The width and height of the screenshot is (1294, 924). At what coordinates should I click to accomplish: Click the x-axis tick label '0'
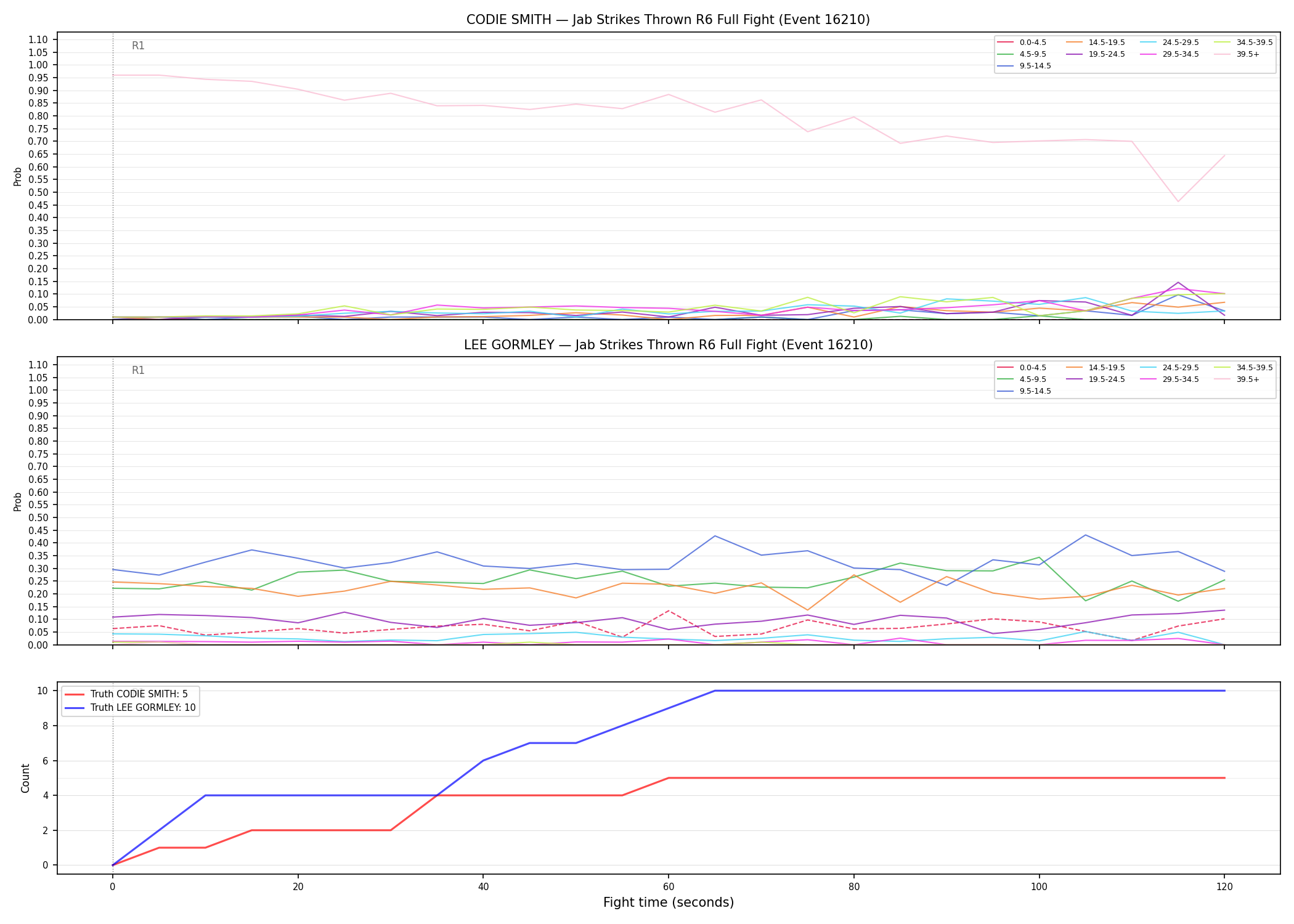[112, 887]
